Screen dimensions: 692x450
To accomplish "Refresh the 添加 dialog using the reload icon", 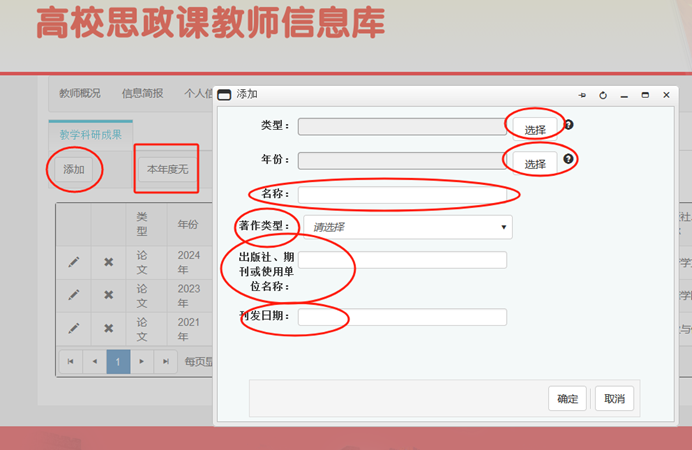I will 603,94.
